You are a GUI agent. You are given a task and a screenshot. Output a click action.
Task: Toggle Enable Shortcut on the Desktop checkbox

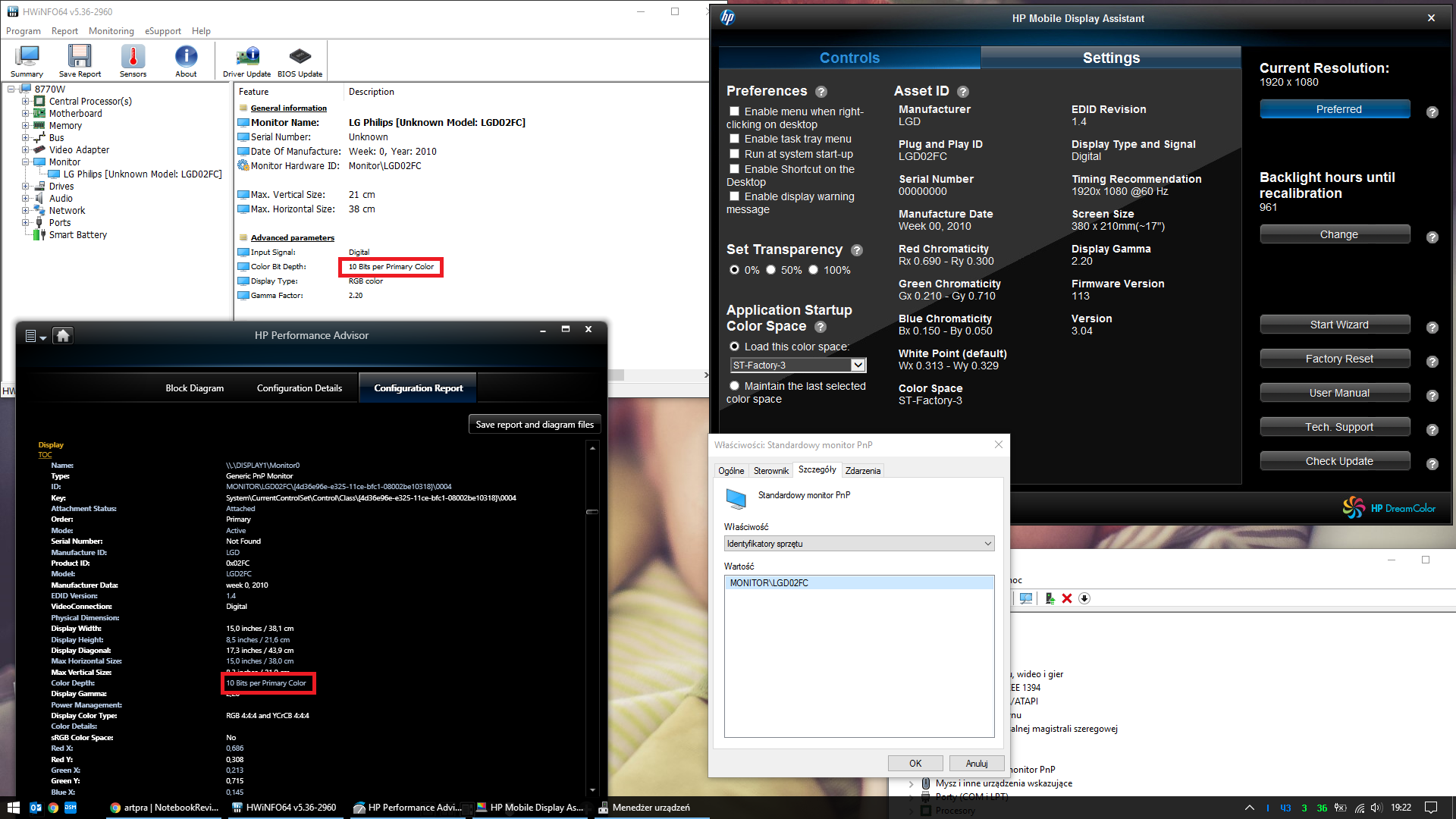(x=734, y=169)
